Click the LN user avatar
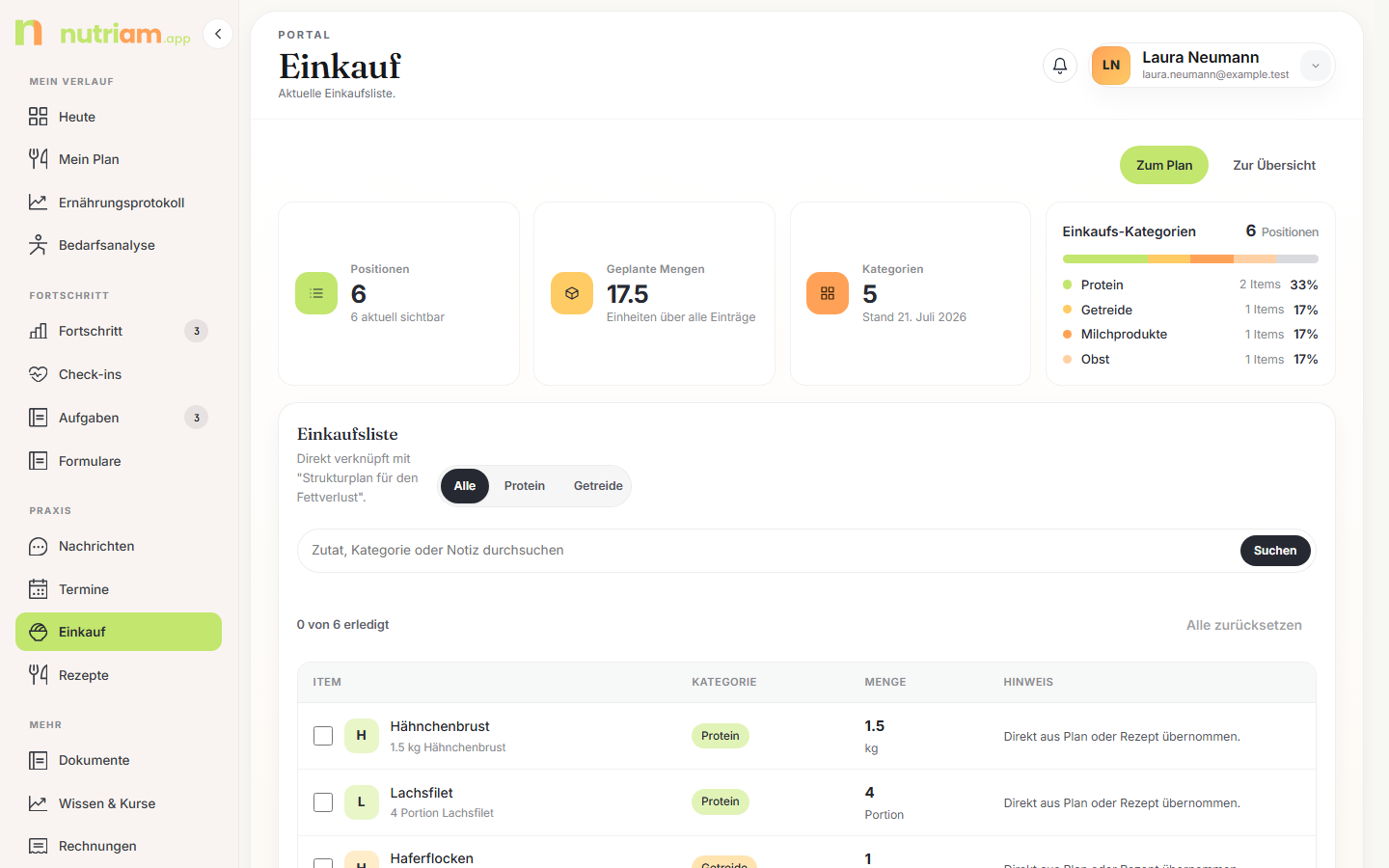Screen dimensions: 1389x868 click(x=1111, y=66)
